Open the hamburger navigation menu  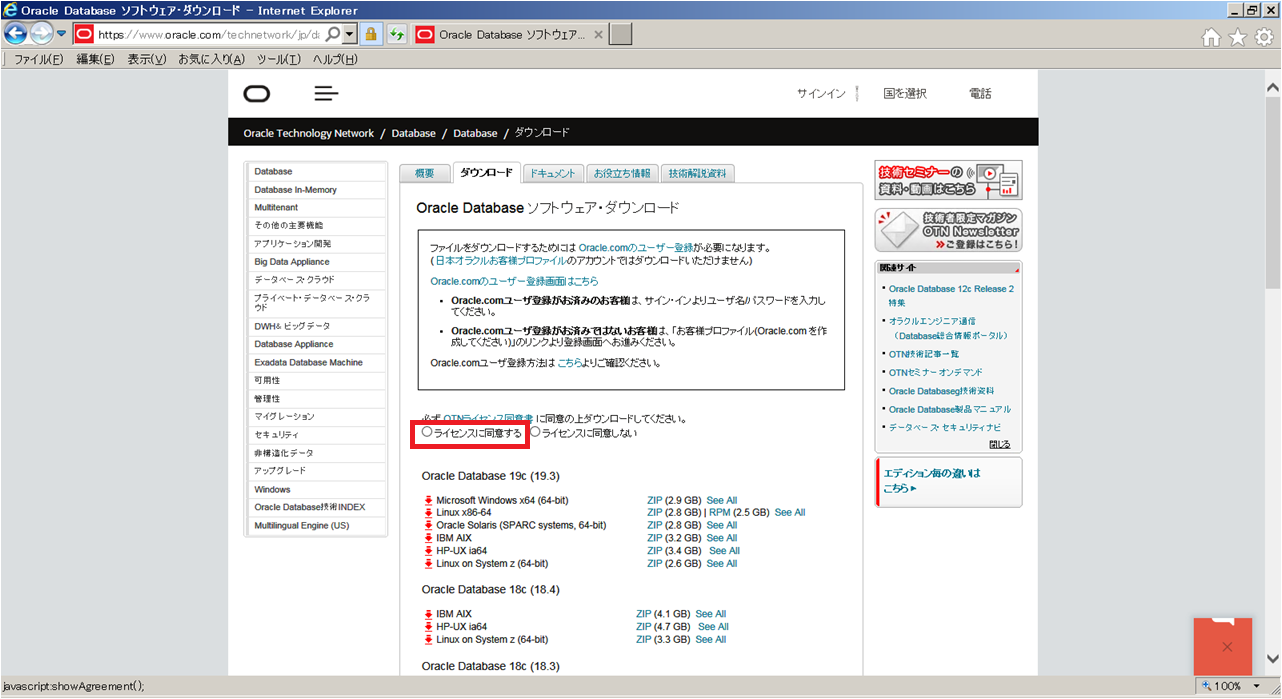pos(326,93)
